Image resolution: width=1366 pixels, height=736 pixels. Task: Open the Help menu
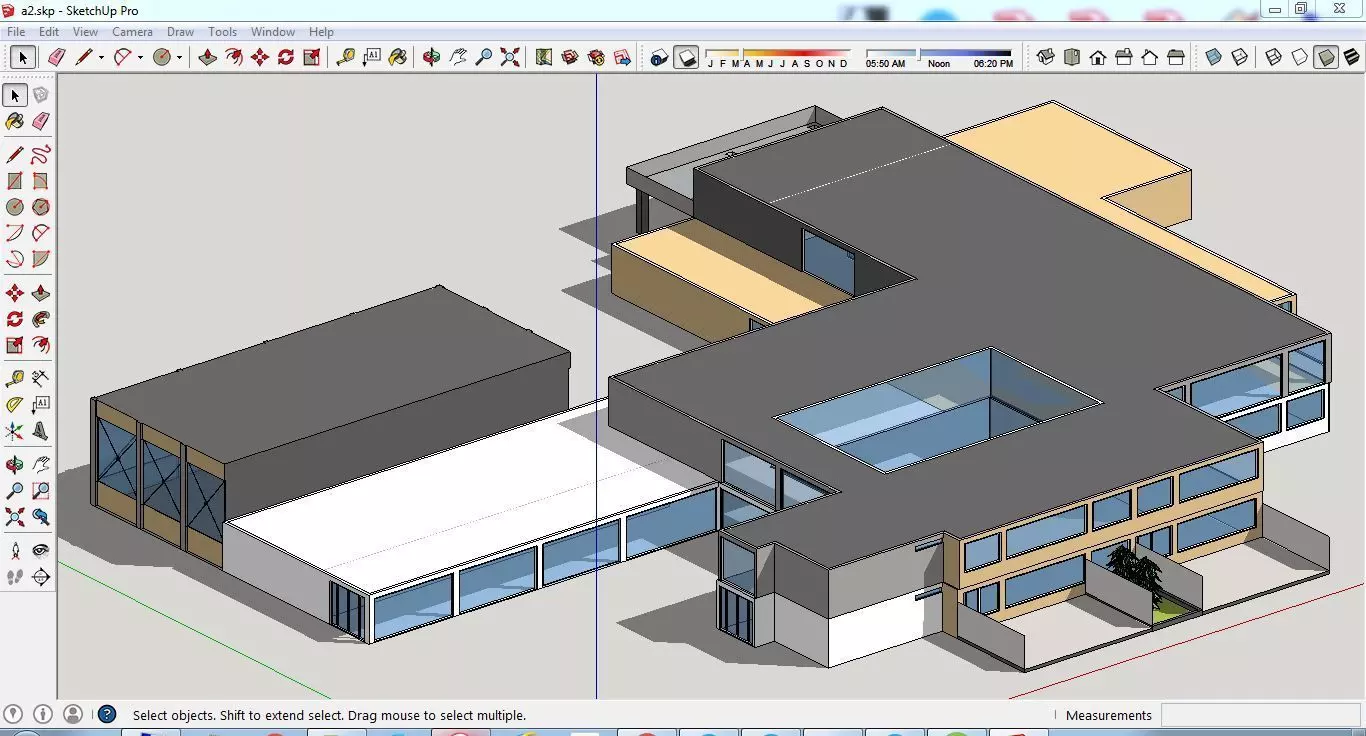tap(321, 32)
